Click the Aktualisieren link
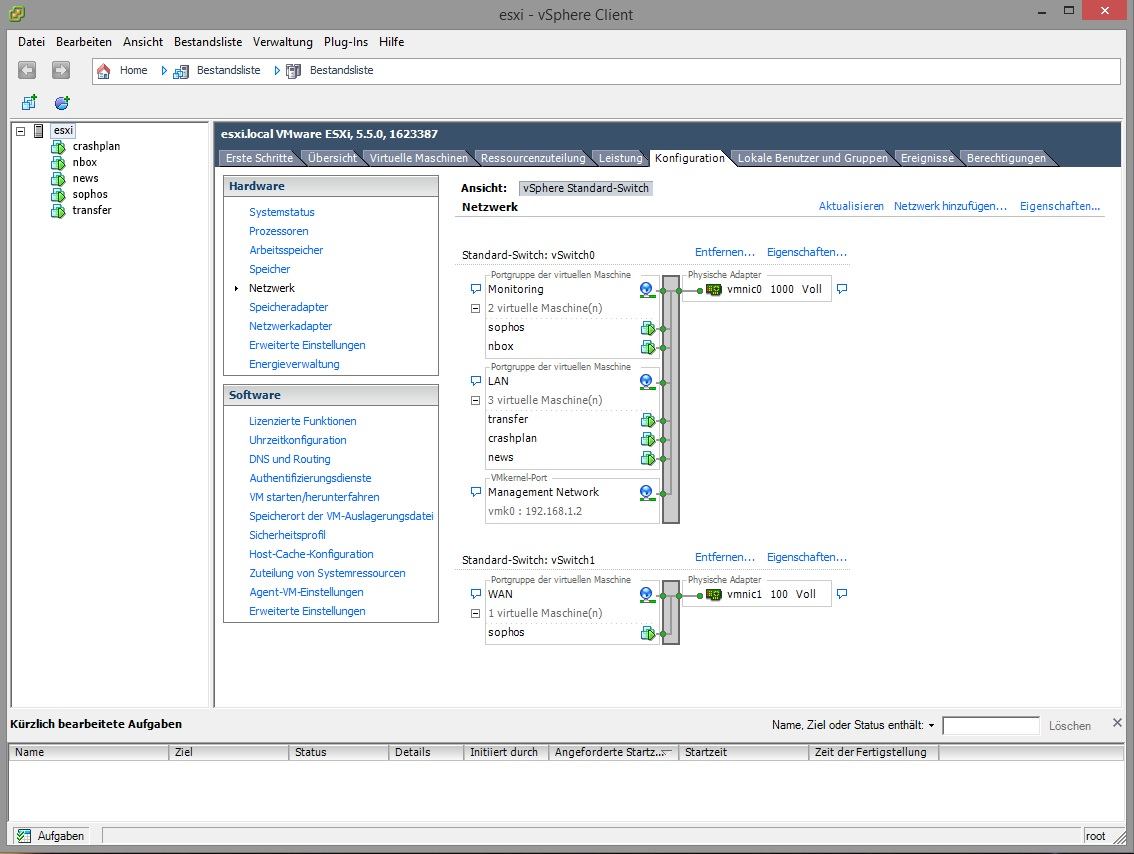 pyautogui.click(x=850, y=206)
